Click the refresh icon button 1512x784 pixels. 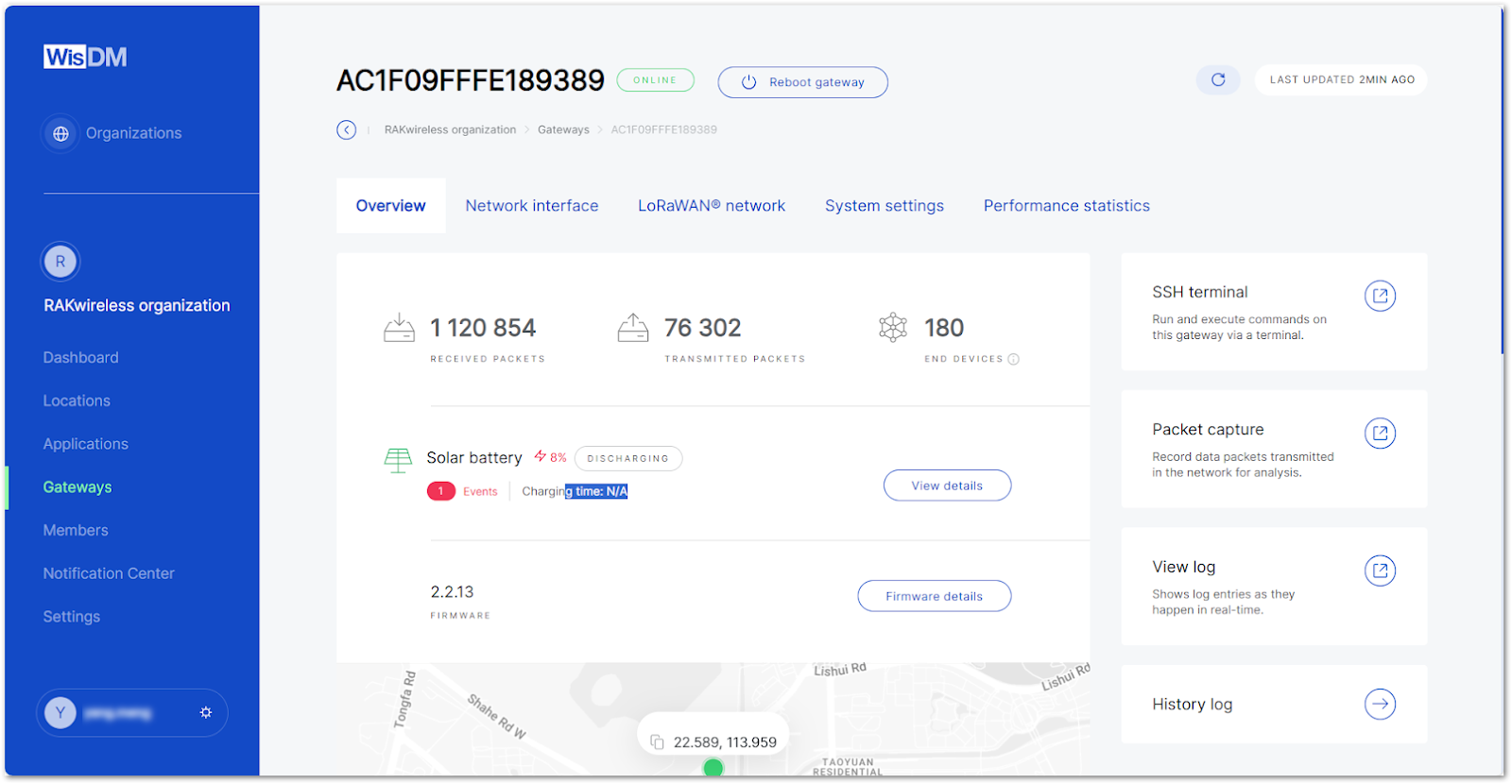point(1218,79)
